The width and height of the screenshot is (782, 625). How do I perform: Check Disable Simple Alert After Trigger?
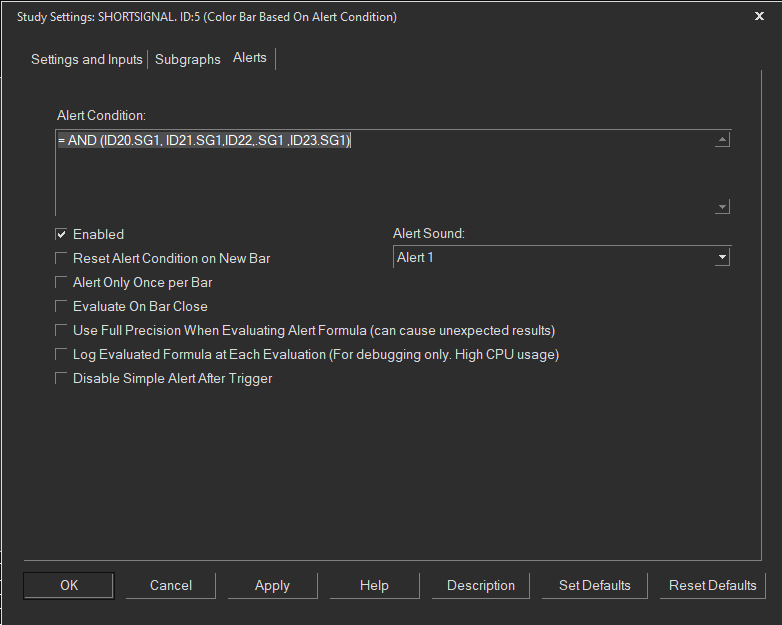tap(61, 378)
